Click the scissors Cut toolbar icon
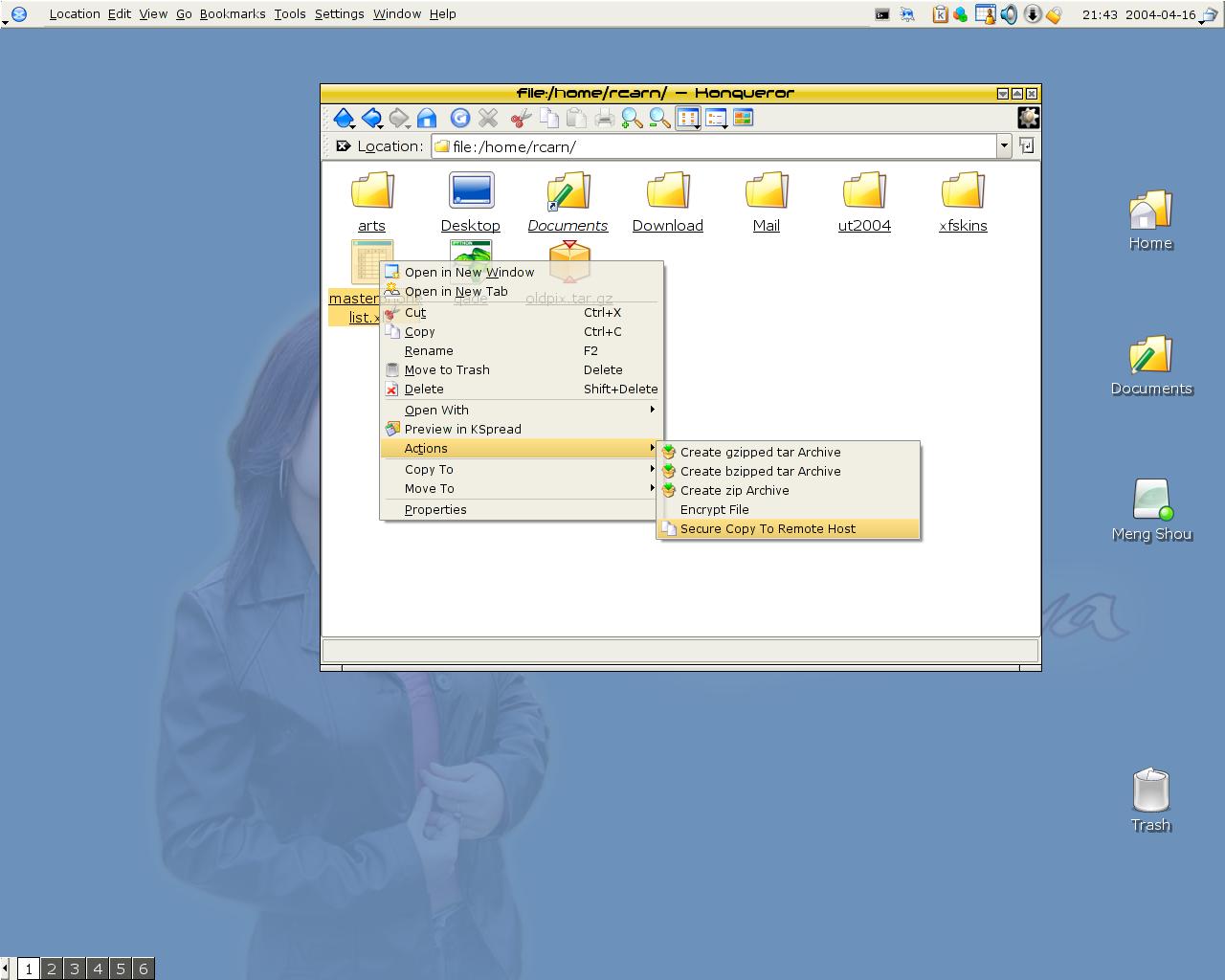 click(x=521, y=118)
